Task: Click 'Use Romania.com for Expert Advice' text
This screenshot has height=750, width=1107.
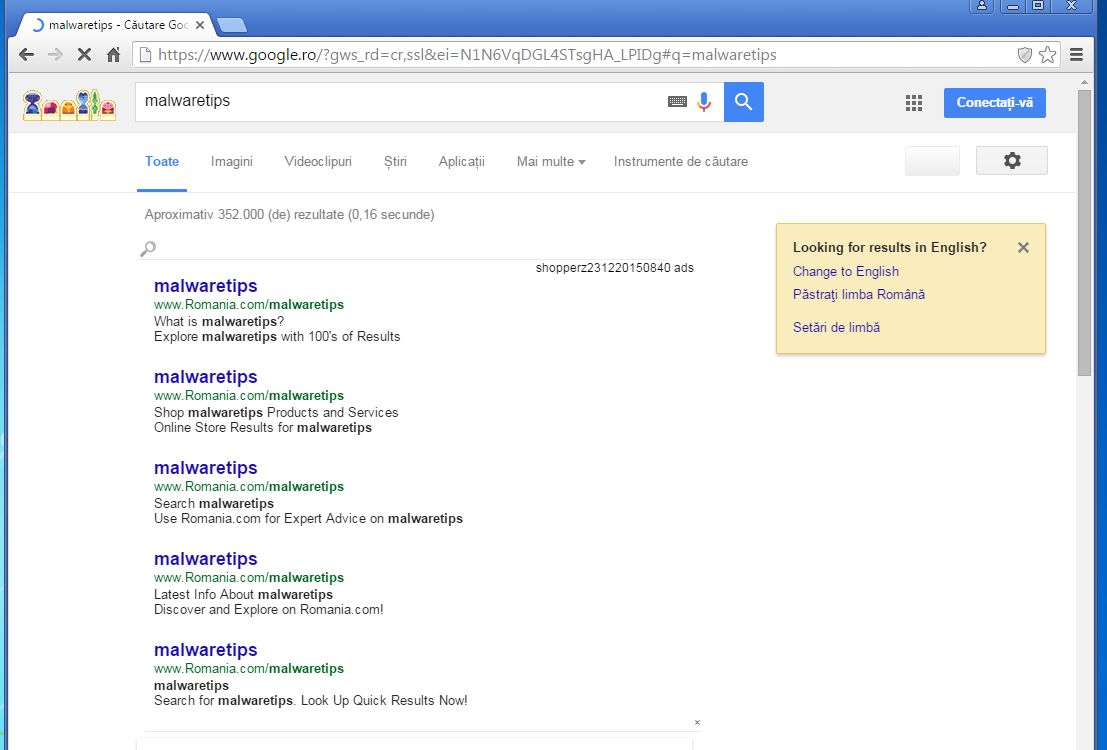Action: (309, 518)
